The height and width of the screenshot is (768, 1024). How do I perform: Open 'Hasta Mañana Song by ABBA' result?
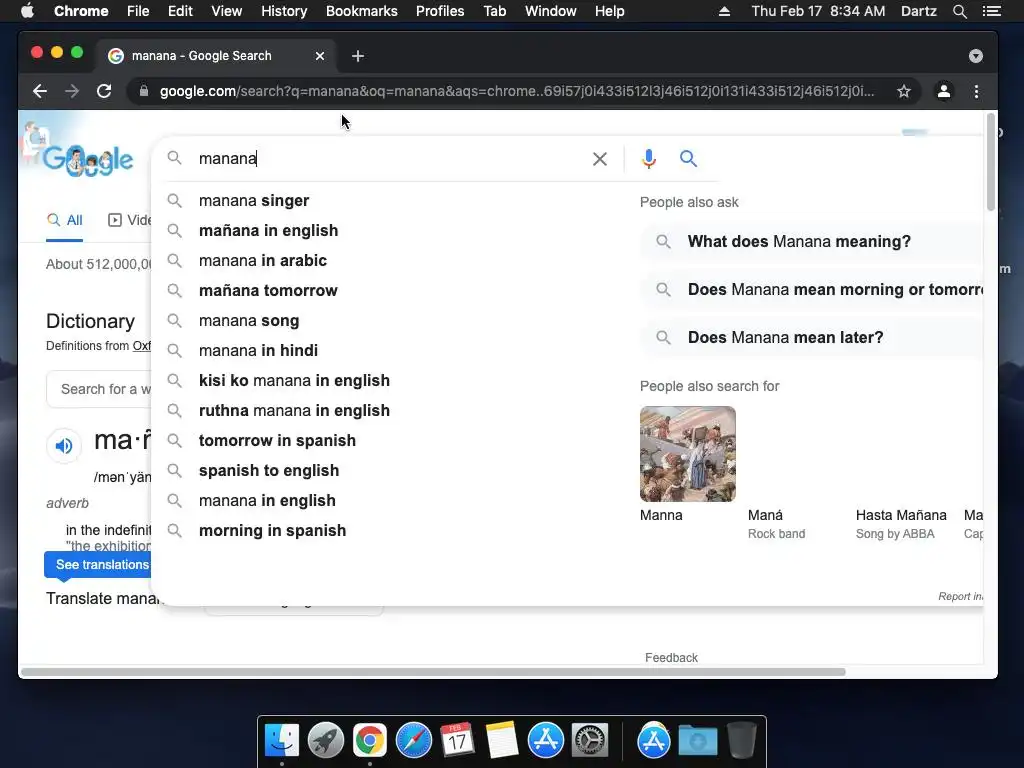[x=901, y=524]
